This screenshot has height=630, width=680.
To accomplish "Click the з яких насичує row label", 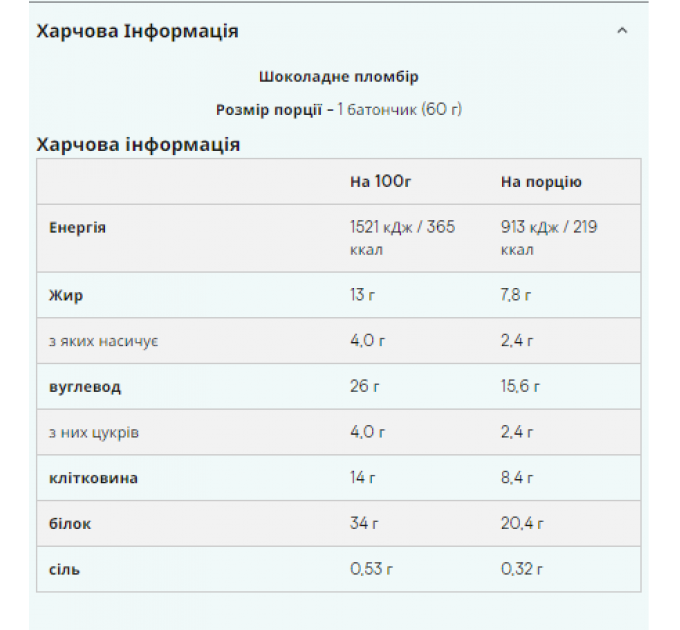I will (x=103, y=341).
